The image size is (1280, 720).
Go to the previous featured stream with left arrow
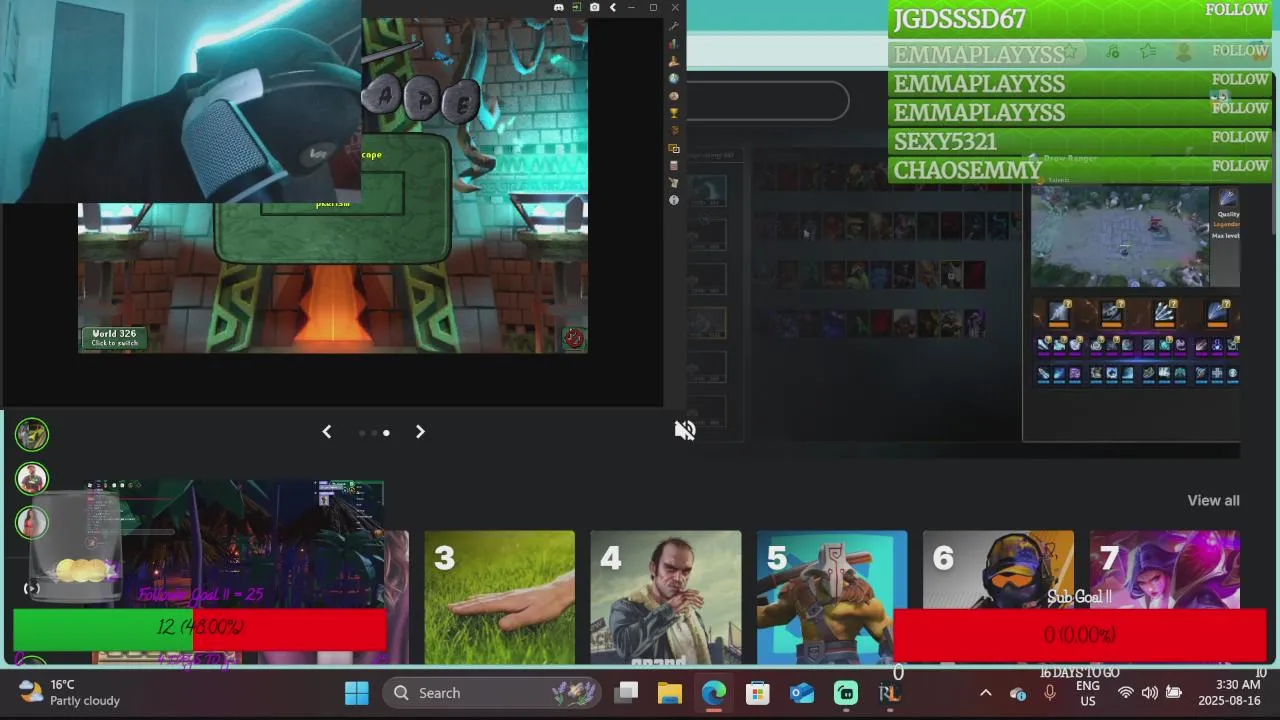click(x=326, y=432)
